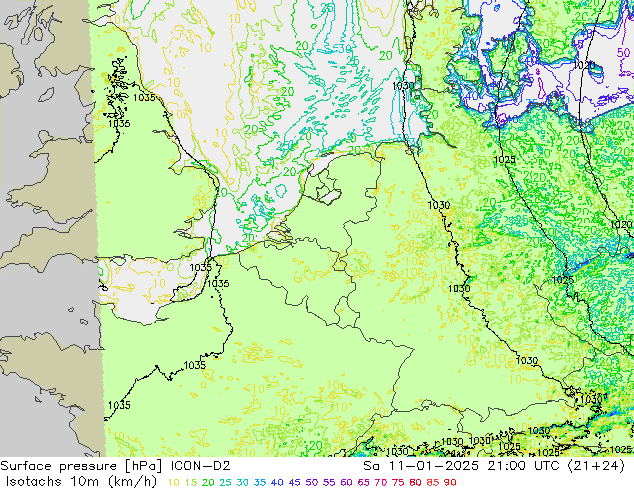This screenshot has height=490, width=634.
Task: Click the 'Surface pressure [hPa]' title text
Action: coord(82,466)
